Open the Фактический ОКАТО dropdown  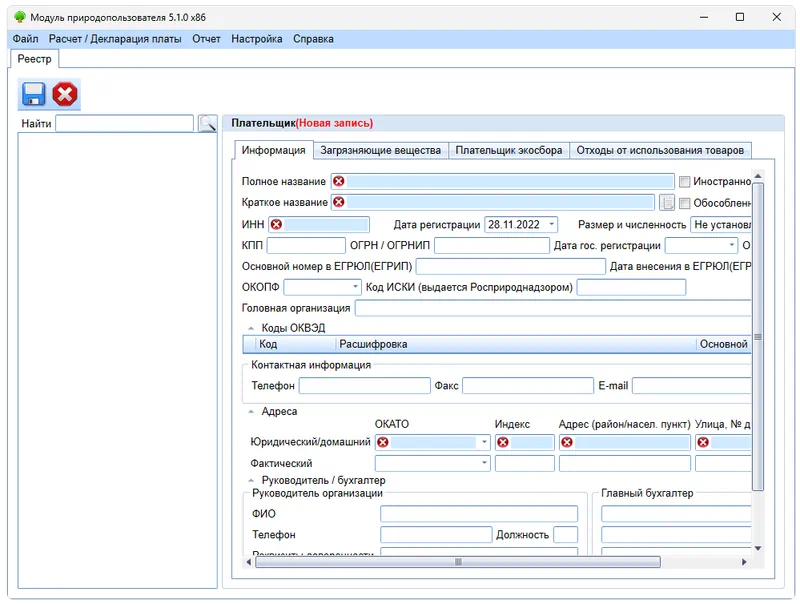click(x=484, y=463)
